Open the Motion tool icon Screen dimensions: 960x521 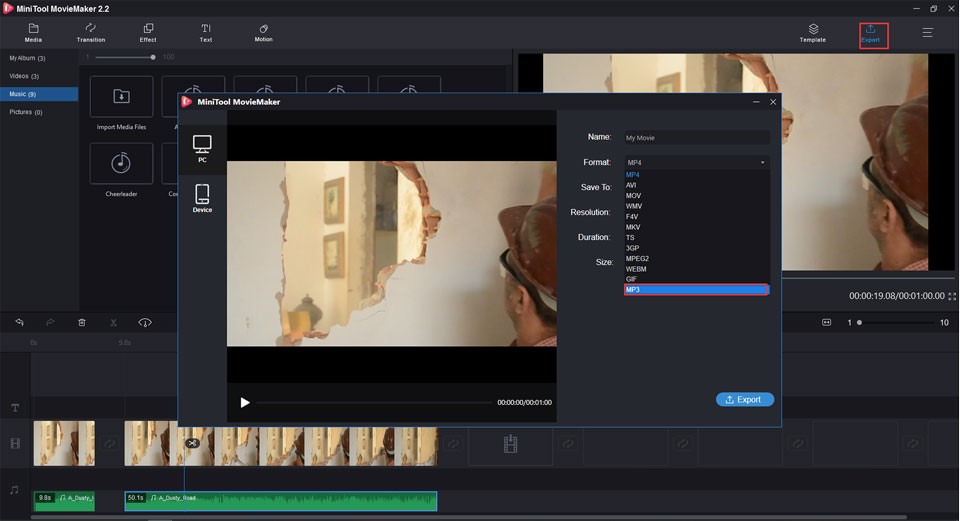[x=263, y=33]
